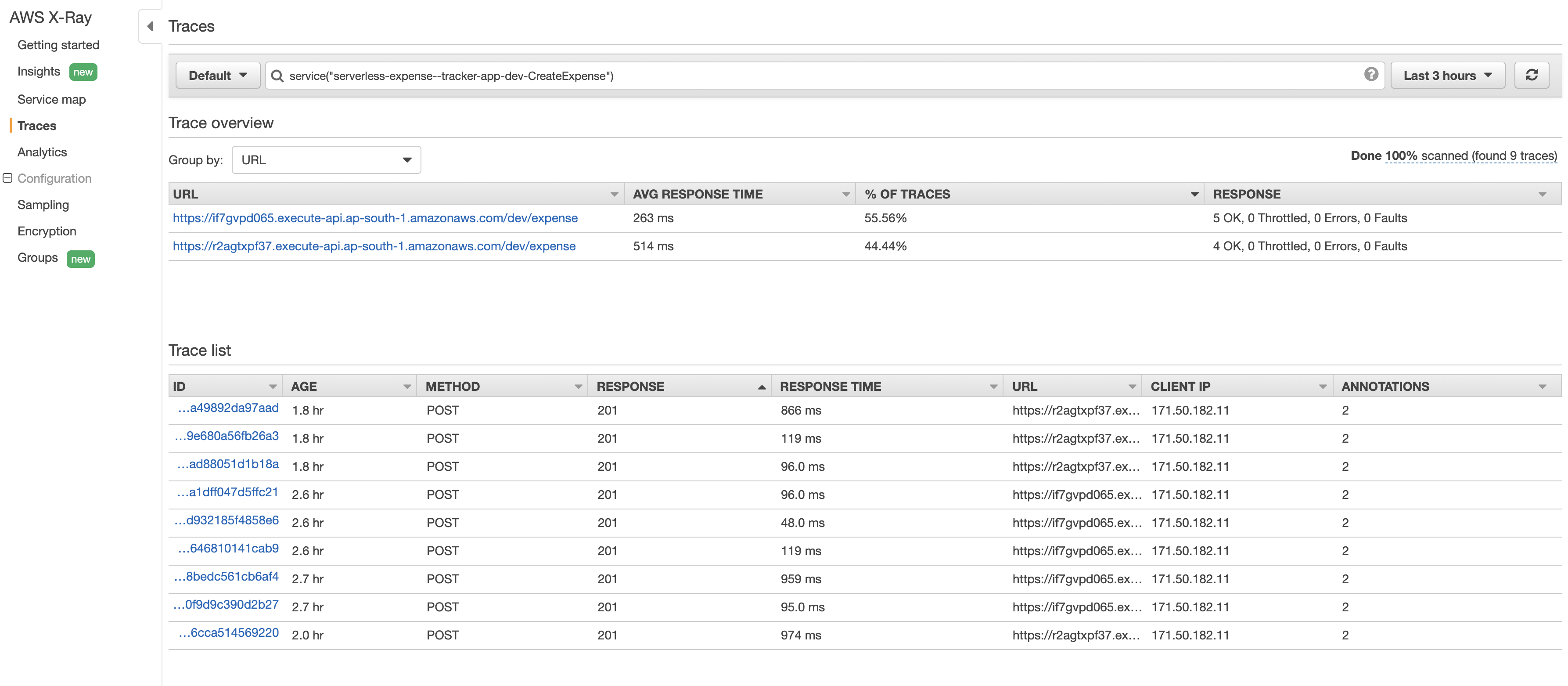Click the 95.0 ms response time cell

pos(803,607)
